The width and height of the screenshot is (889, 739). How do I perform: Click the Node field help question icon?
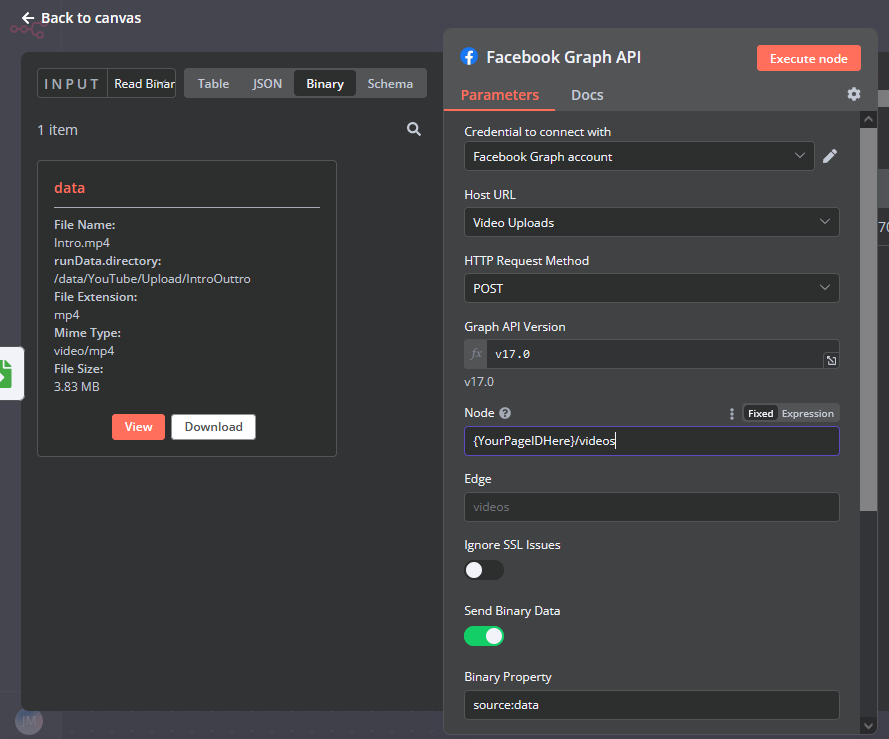(x=505, y=413)
